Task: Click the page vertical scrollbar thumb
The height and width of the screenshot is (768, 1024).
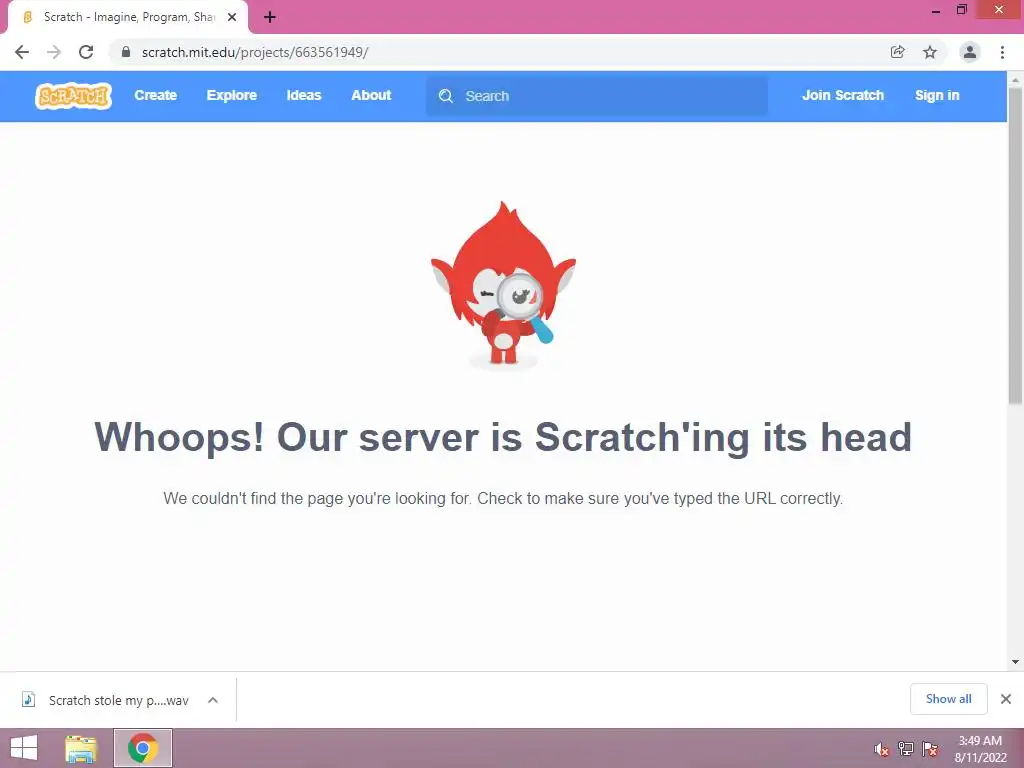Action: [x=1015, y=246]
